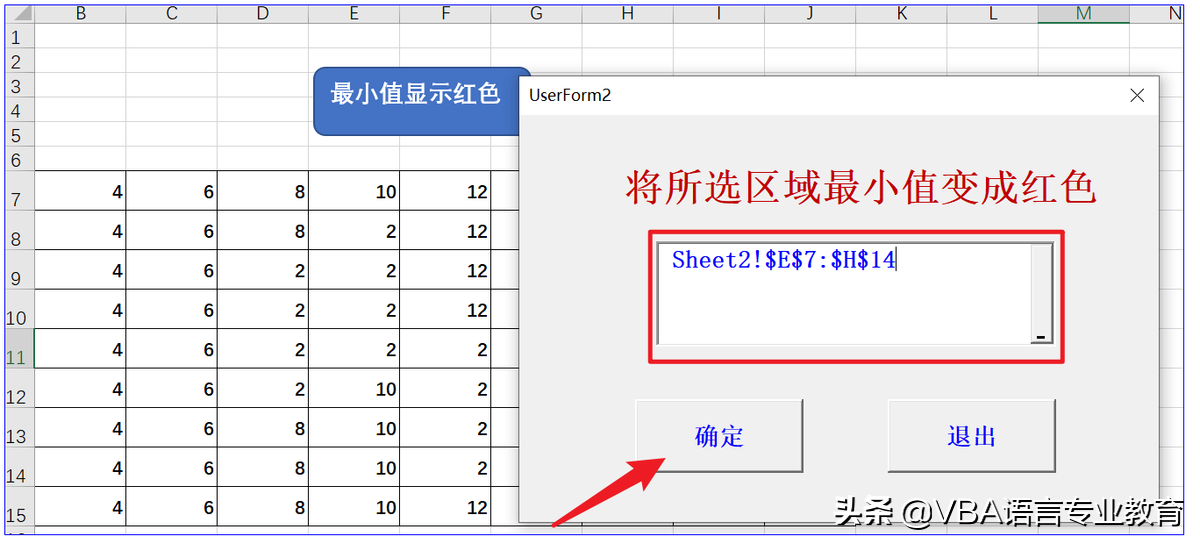Viewport: 1200px width, 544px height.
Task: Select column I header
Action: [x=719, y=14]
